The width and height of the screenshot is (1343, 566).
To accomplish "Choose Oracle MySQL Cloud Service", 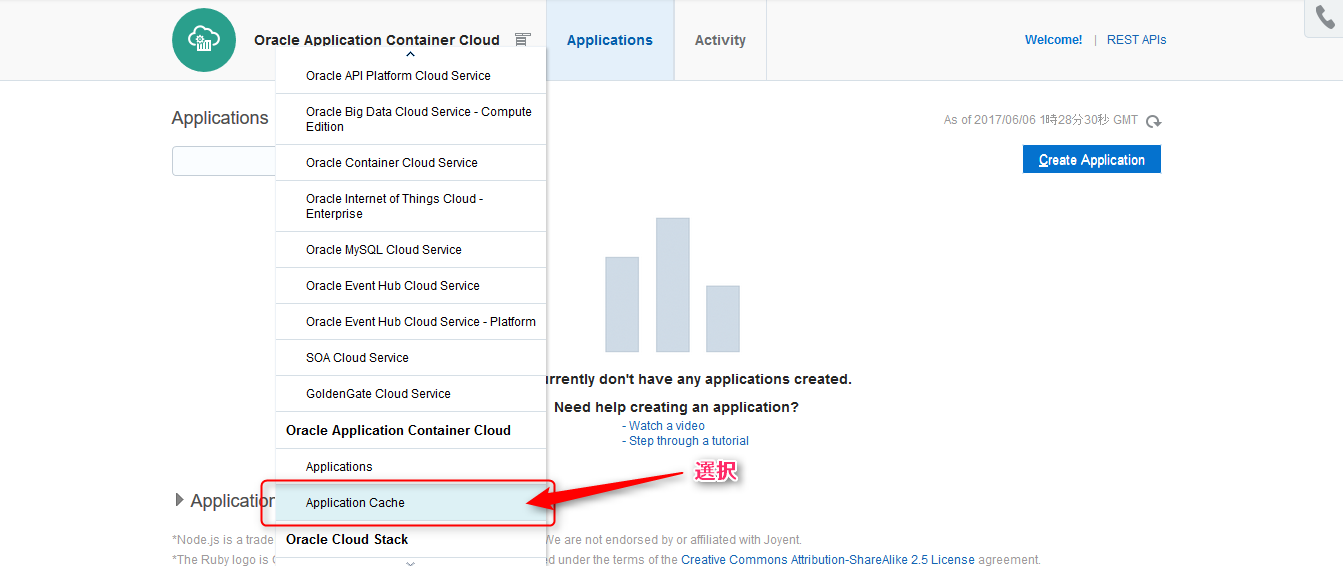I will point(411,250).
